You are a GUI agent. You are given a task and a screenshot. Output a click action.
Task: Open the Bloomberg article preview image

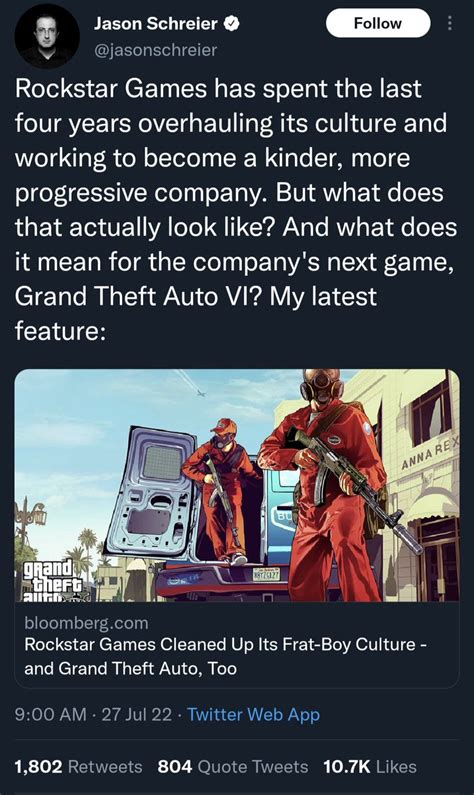click(237, 486)
